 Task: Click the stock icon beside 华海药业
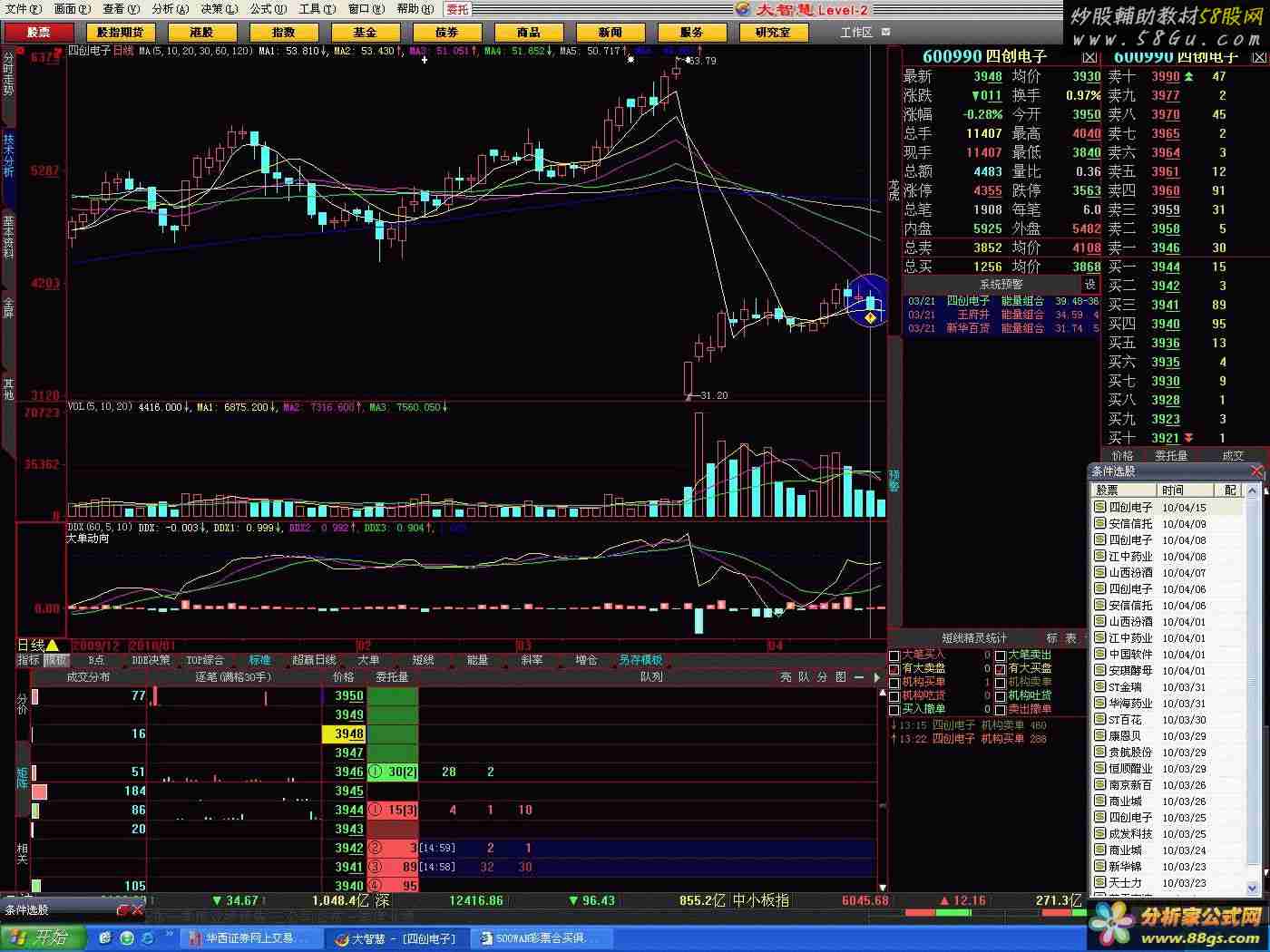1100,704
